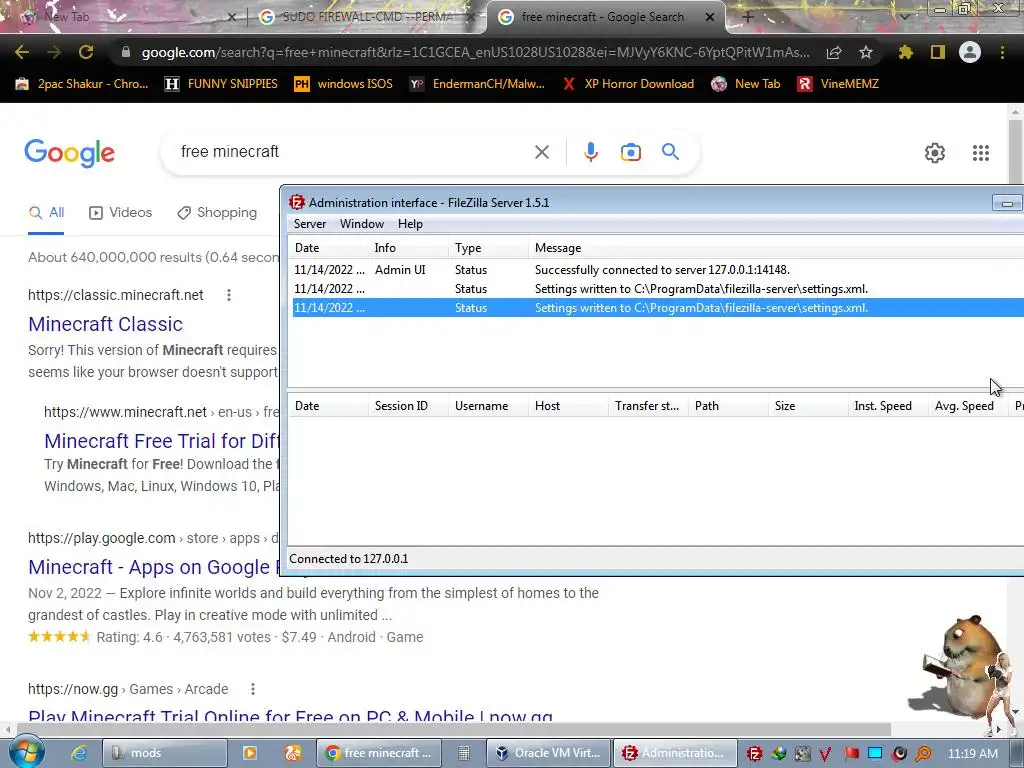The width and height of the screenshot is (1024, 768).
Task: Click the Path column header
Action: tap(728, 406)
